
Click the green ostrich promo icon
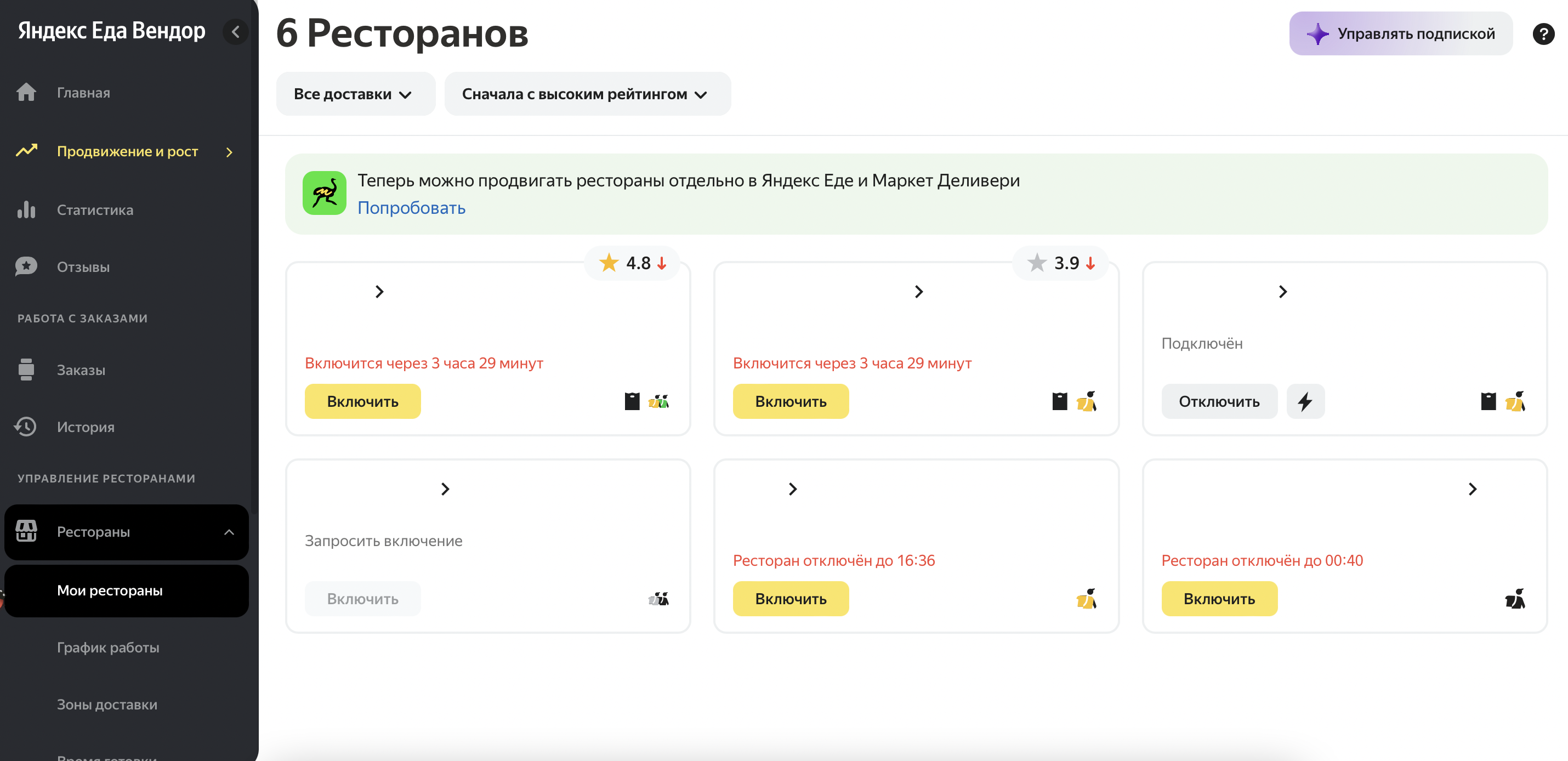click(x=325, y=193)
